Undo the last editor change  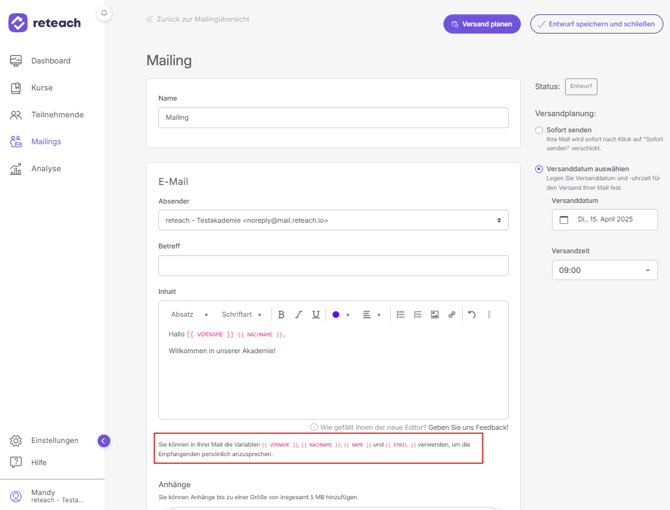pyautogui.click(x=472, y=315)
